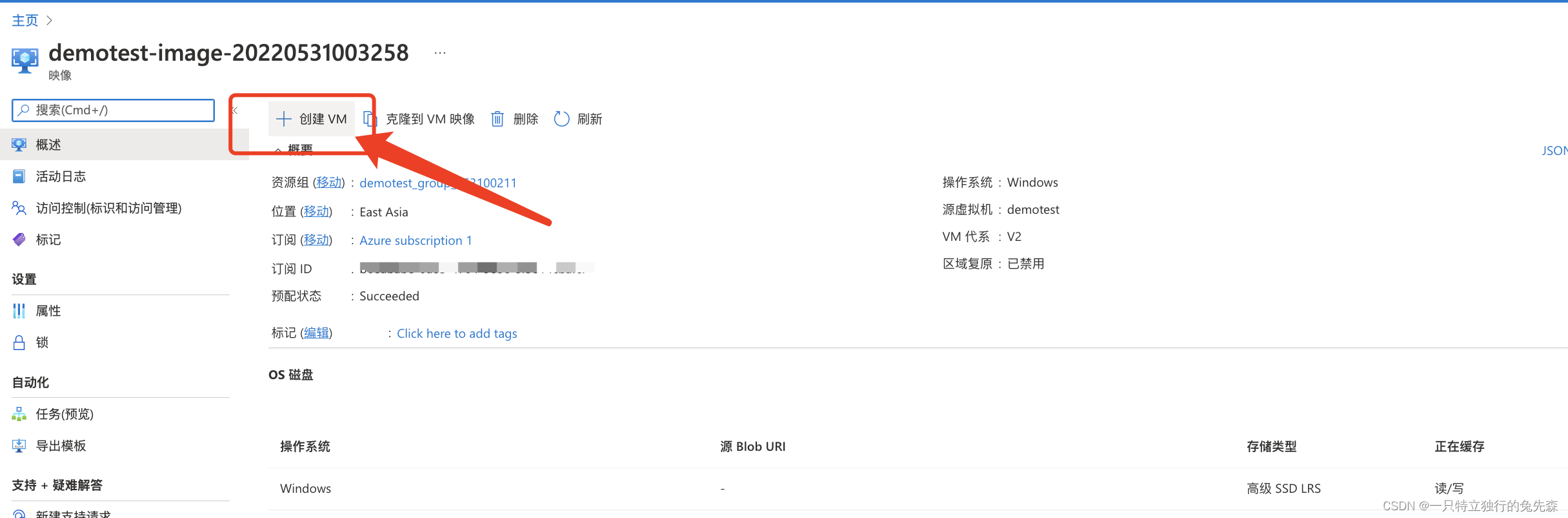Viewport: 1568px width, 518px height.
Task: Open the JSON view link
Action: click(1554, 150)
